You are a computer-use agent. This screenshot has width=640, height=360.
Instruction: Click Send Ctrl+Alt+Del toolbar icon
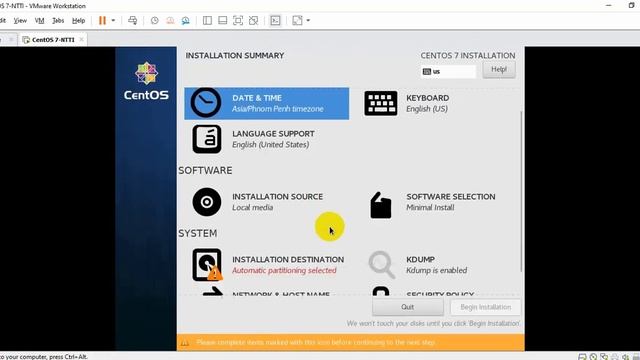133,20
